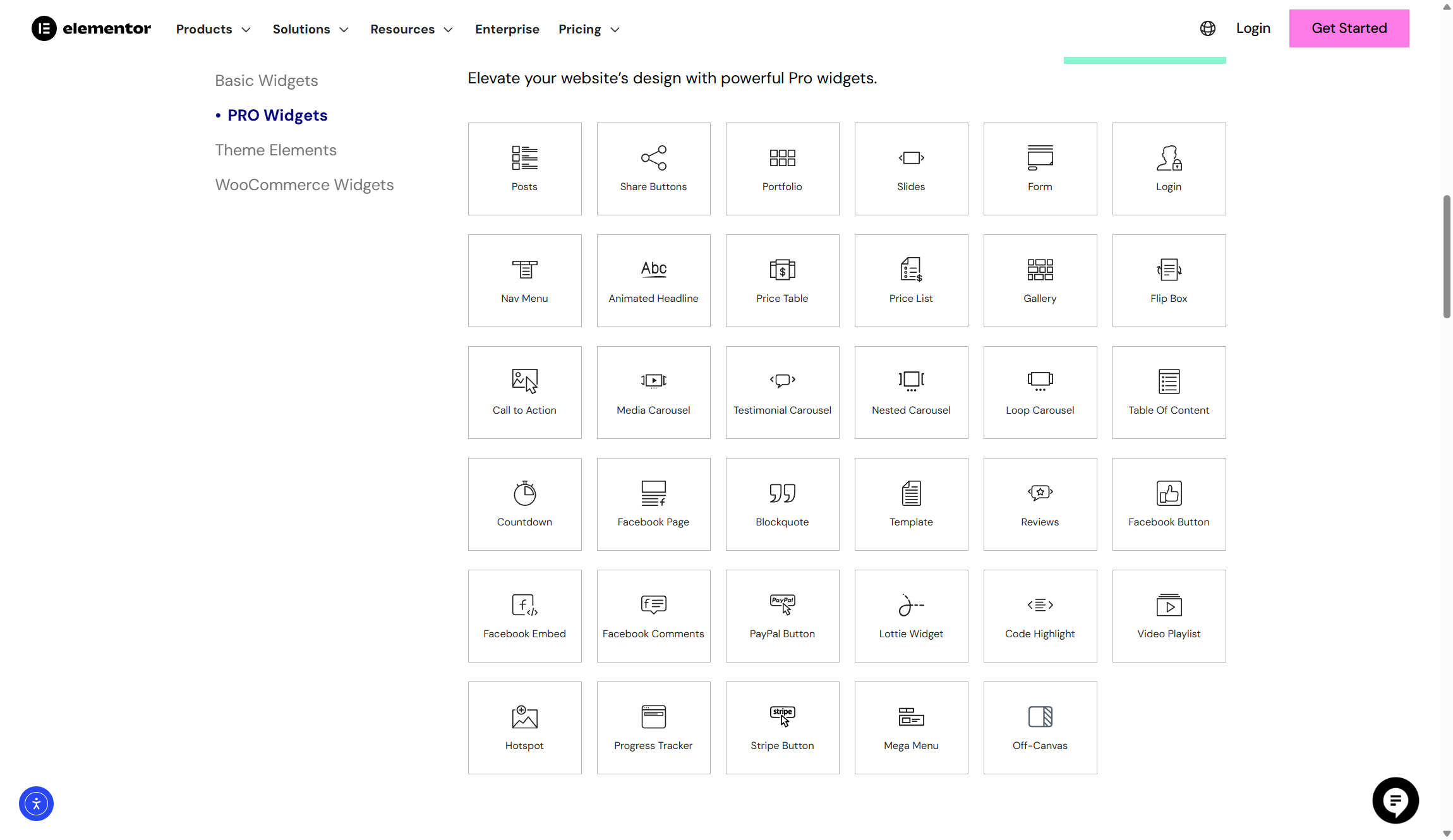This screenshot has height=840, width=1453.
Task: Switch to the Theme Elements category
Action: pyautogui.click(x=275, y=150)
